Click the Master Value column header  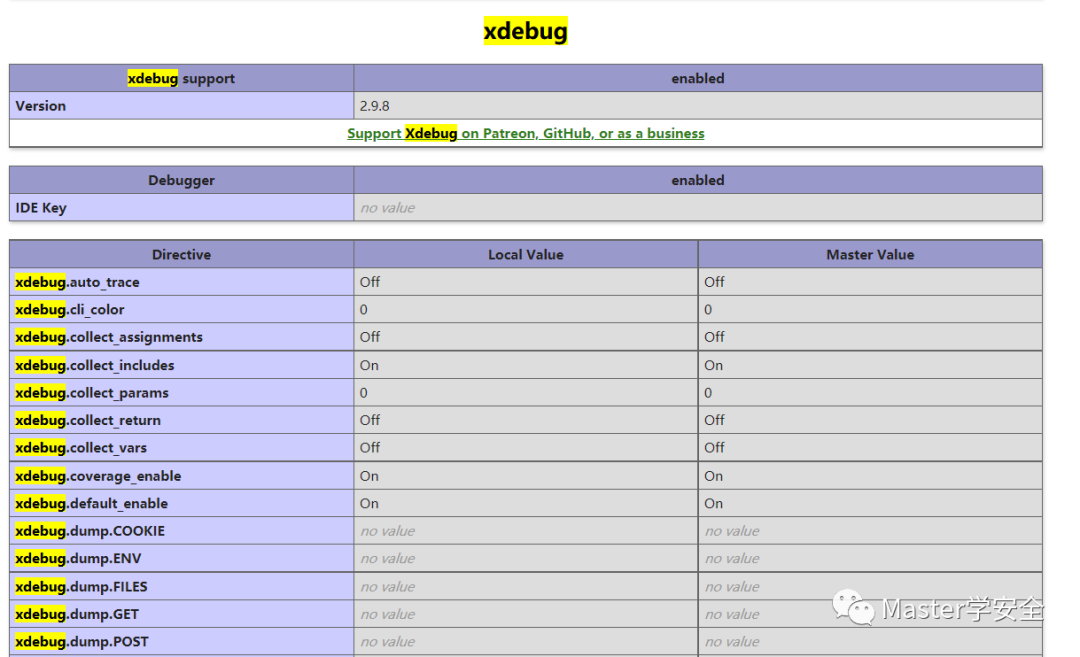click(870, 255)
